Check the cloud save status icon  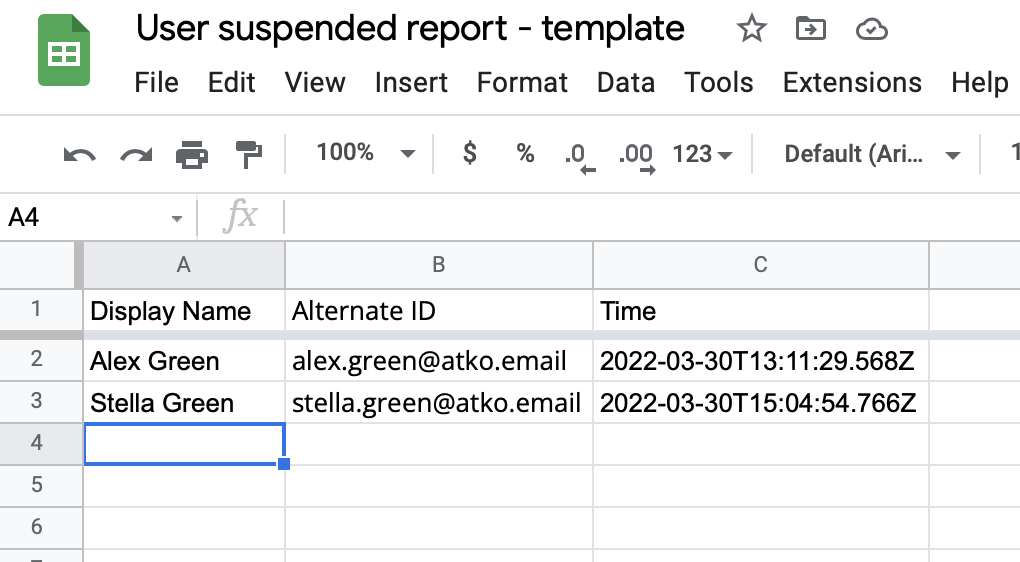(872, 30)
